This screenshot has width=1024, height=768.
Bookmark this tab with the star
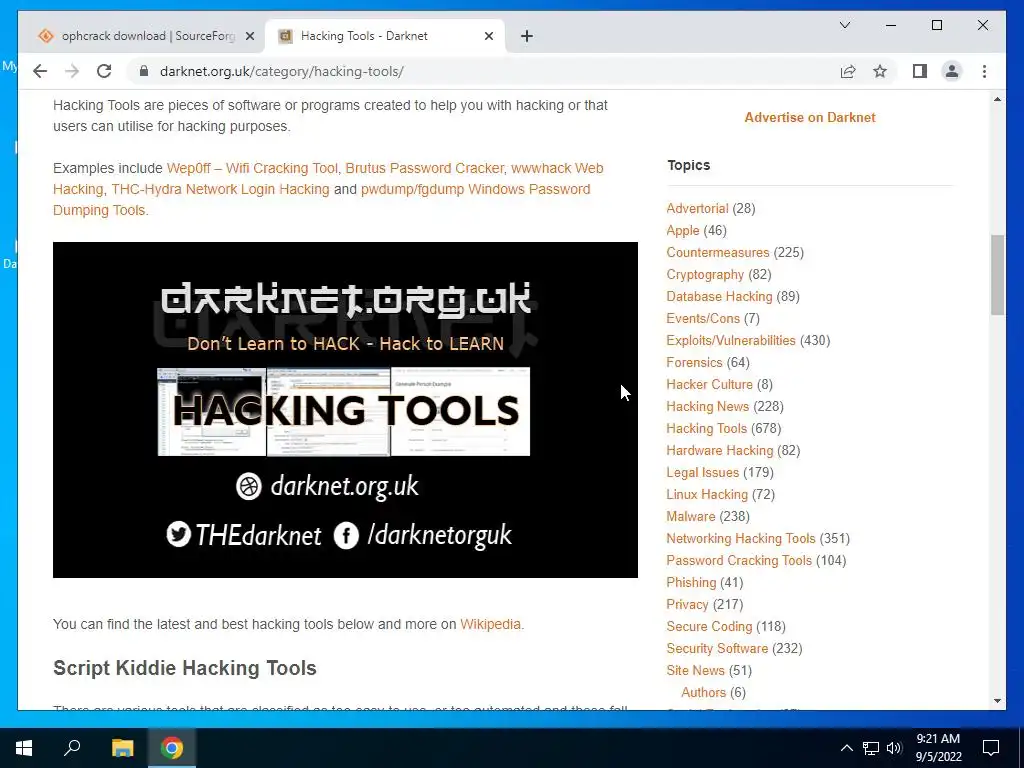click(x=880, y=71)
